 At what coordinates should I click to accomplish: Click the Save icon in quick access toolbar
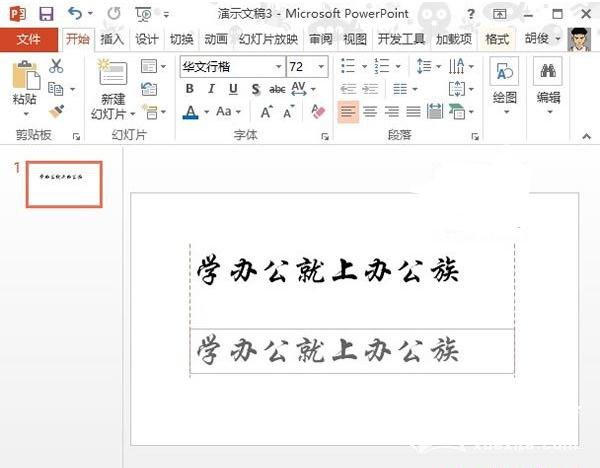pos(46,14)
